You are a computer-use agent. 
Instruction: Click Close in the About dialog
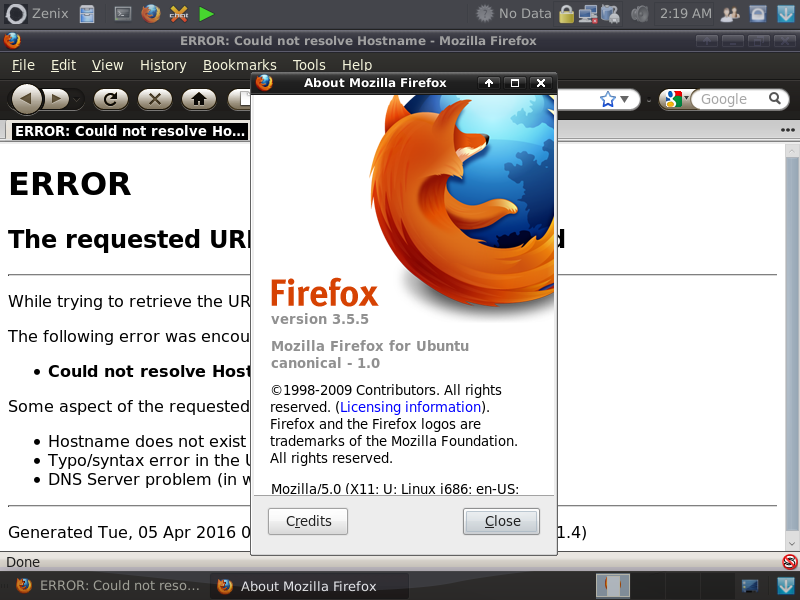point(502,521)
